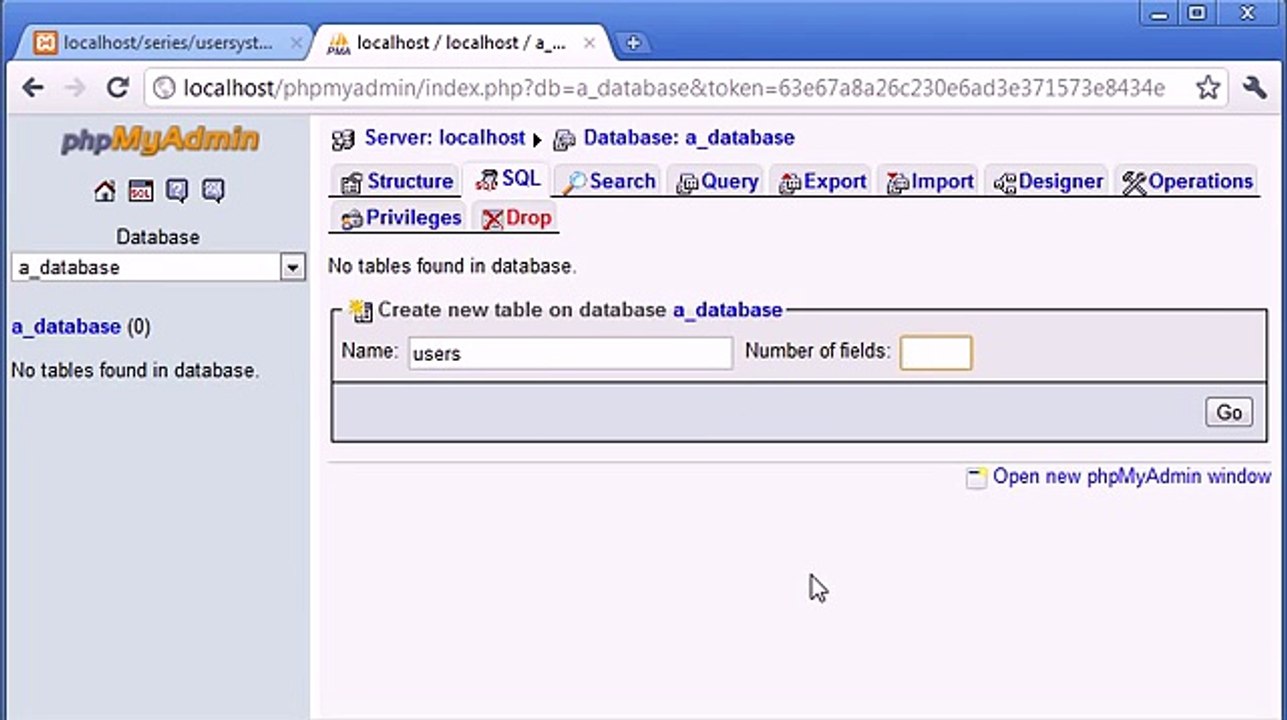
Task: Open phpMyAdmin documentation help icon
Action: [177, 191]
